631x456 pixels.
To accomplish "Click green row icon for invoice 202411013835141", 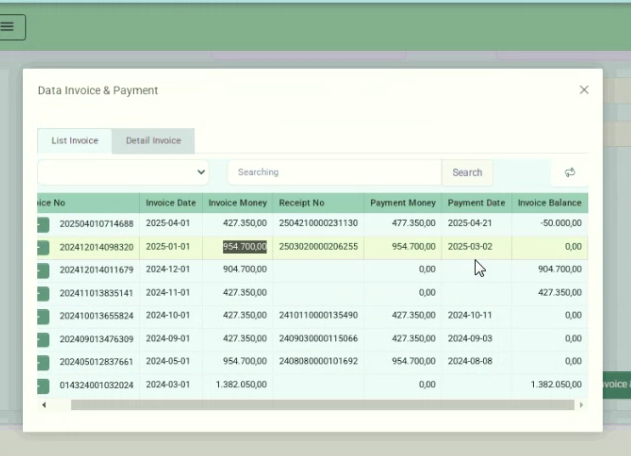I will tap(43, 293).
